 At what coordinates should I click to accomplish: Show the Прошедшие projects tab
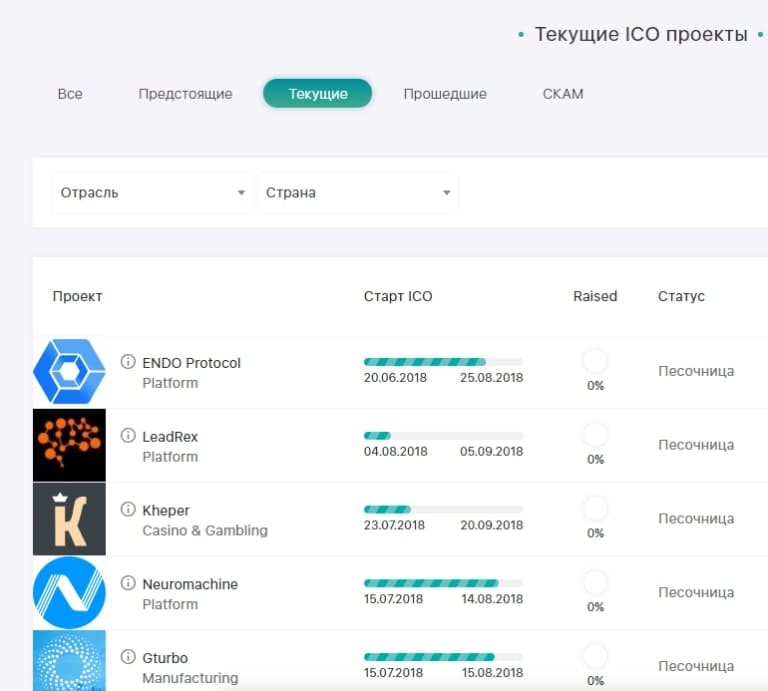(445, 94)
